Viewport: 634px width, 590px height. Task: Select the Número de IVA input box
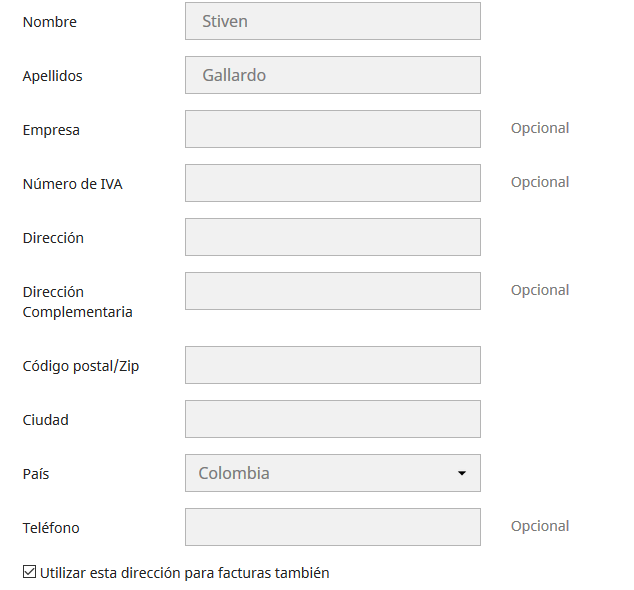pyautogui.click(x=332, y=183)
